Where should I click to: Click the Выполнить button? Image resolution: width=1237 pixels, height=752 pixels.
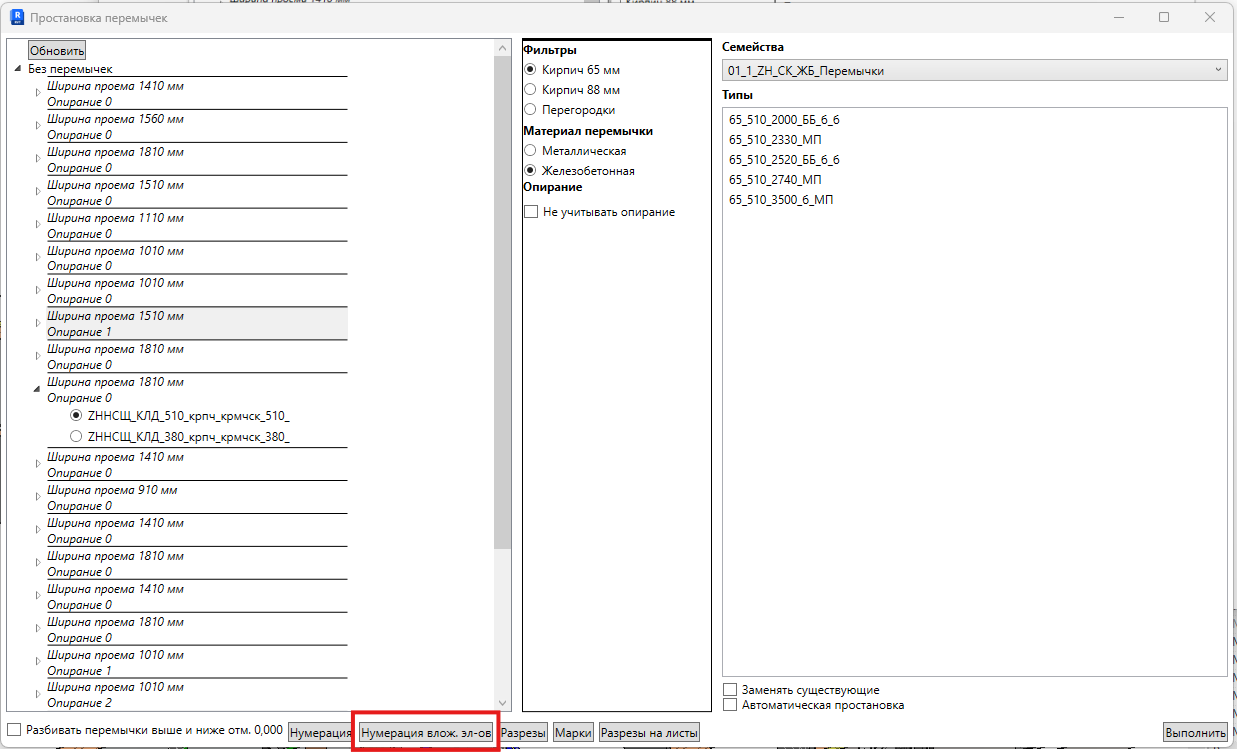(x=1195, y=733)
